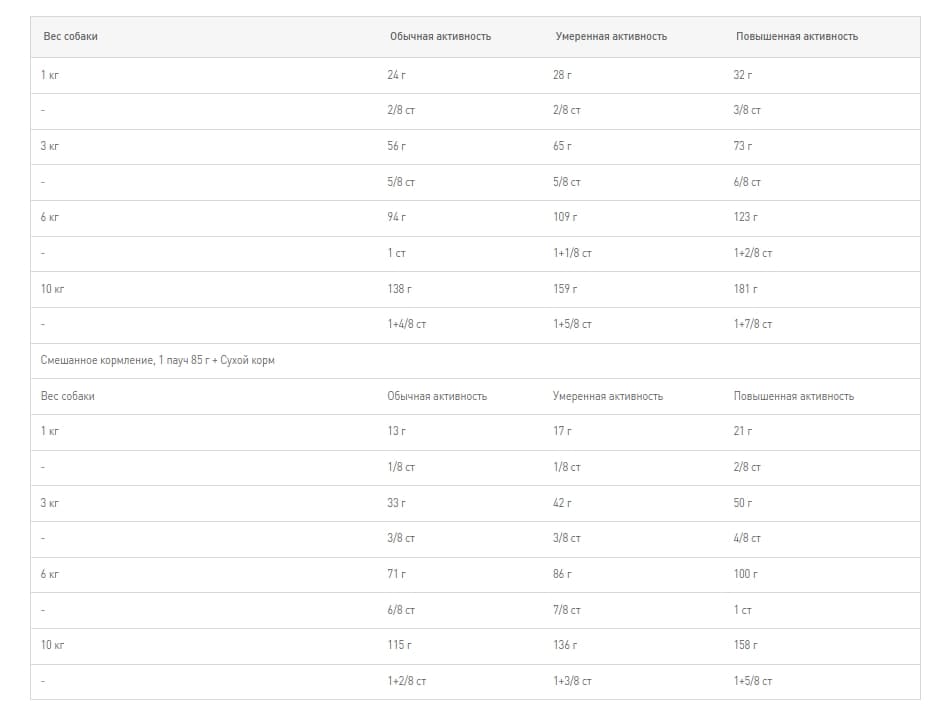Screen dimensions: 936x711
Task: Select the 24 г cell
Action: coord(396,75)
